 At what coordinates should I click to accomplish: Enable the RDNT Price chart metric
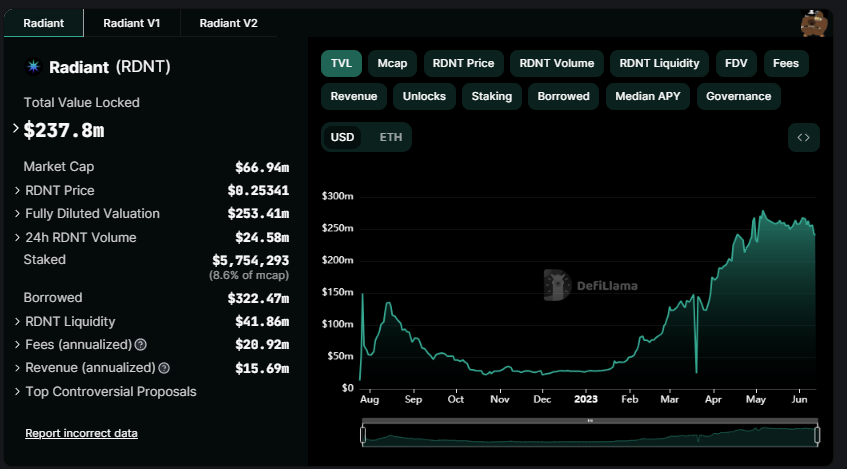[463, 63]
